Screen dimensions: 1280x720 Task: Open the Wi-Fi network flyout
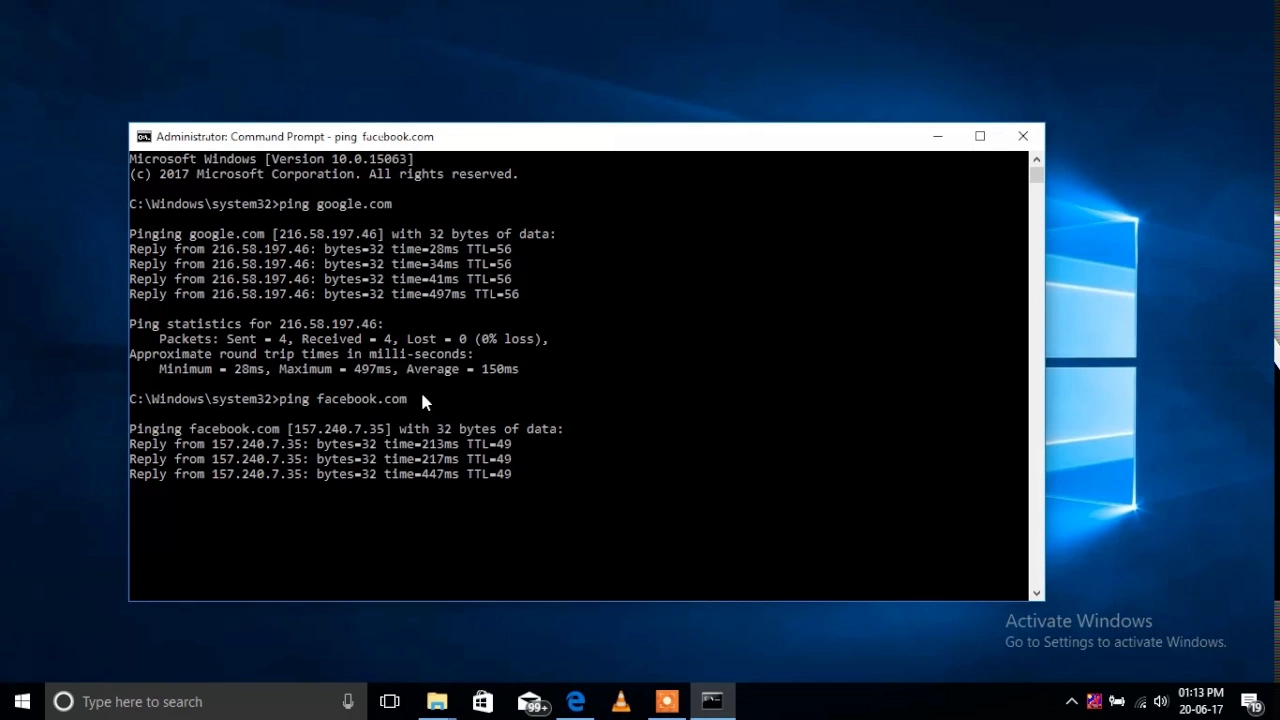pyautogui.click(x=1140, y=702)
